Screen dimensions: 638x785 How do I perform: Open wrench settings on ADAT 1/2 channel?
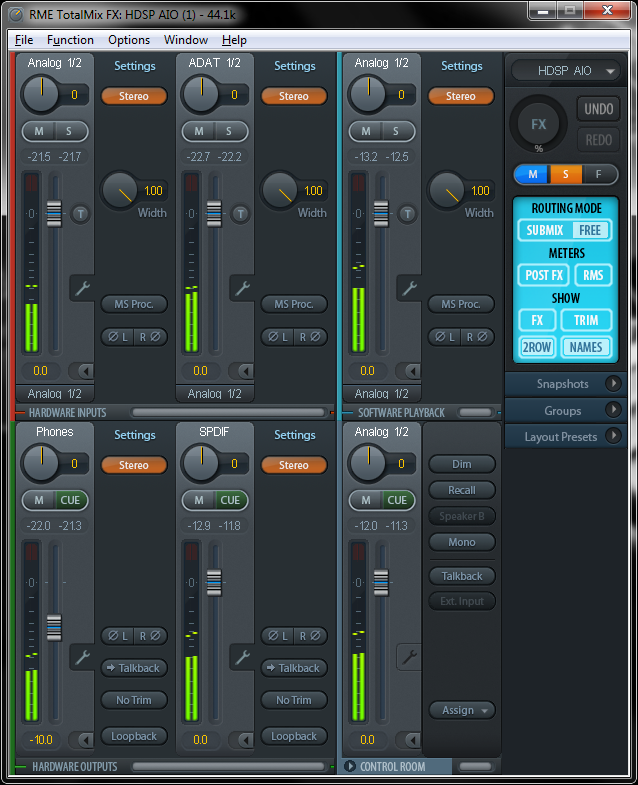(x=242, y=288)
